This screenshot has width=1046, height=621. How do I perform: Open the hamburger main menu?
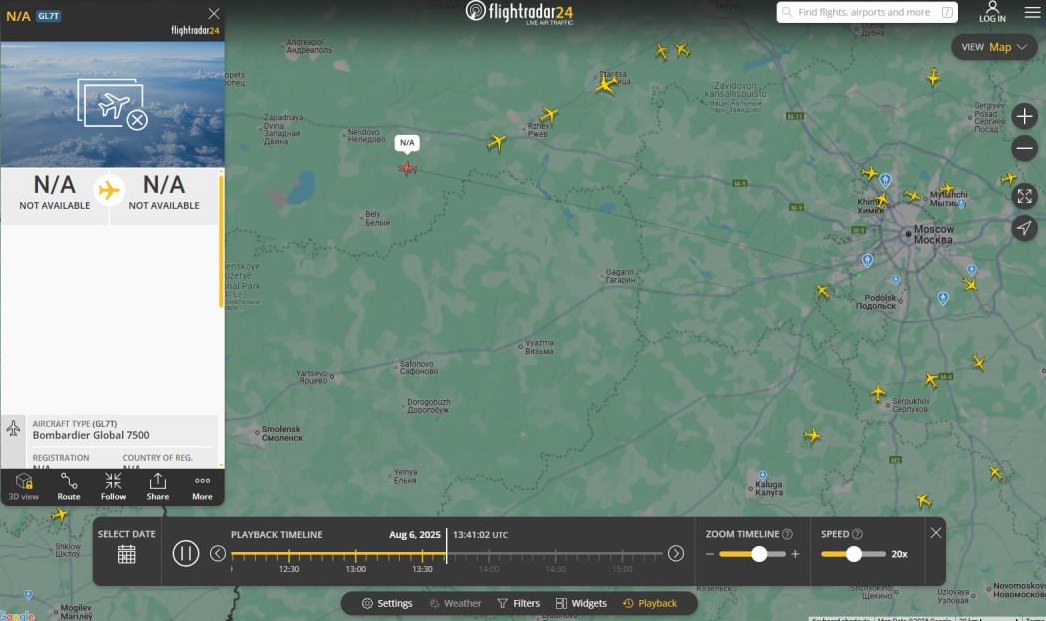tap(1032, 13)
